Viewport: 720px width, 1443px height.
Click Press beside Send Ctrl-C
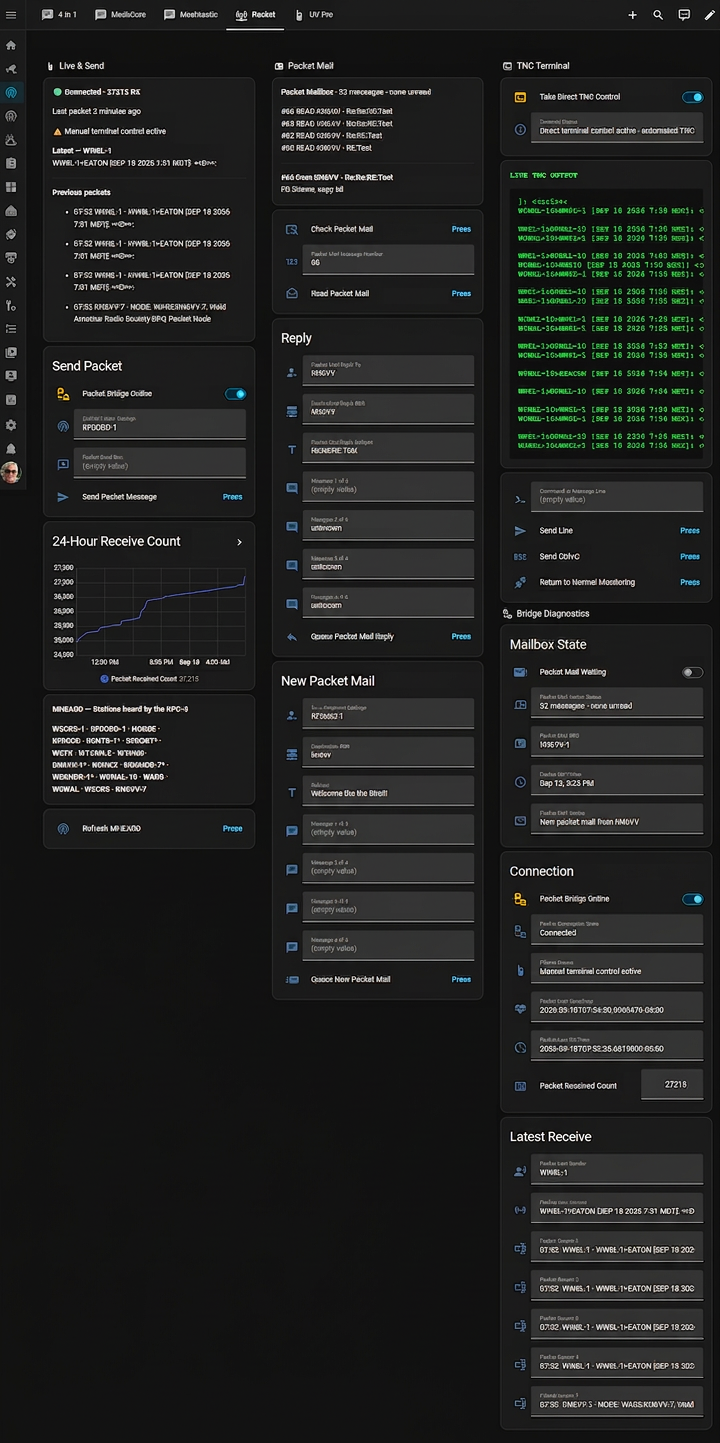690,556
